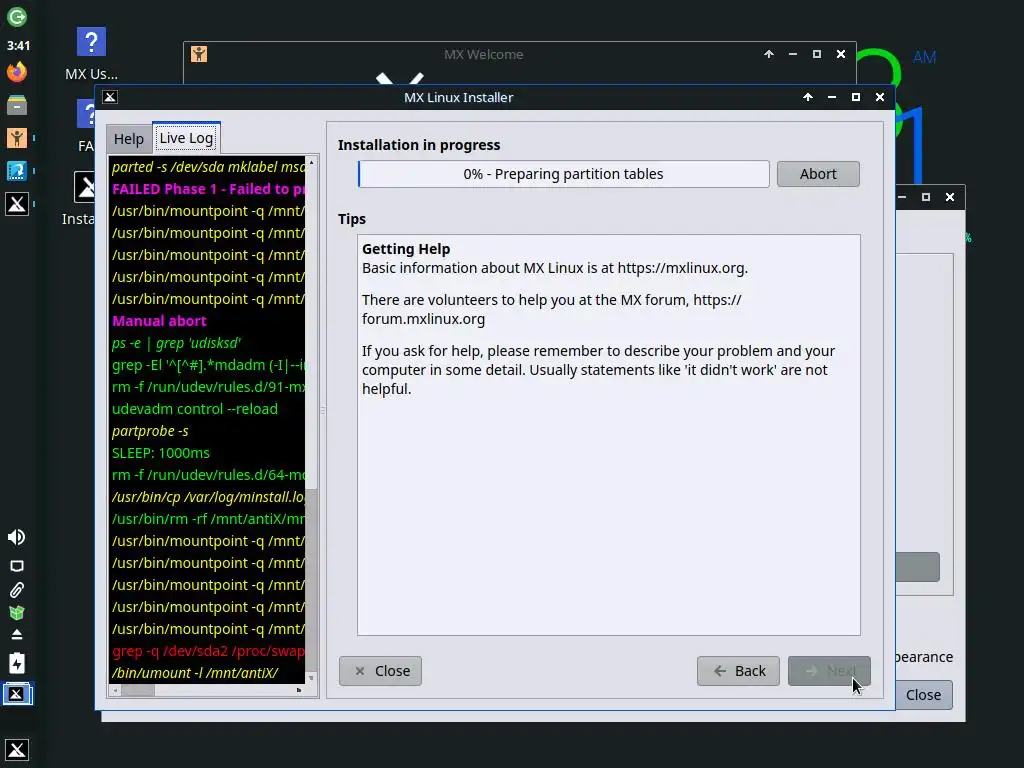1024x768 pixels.
Task: Click Close button in the background window
Action: pos(923,695)
